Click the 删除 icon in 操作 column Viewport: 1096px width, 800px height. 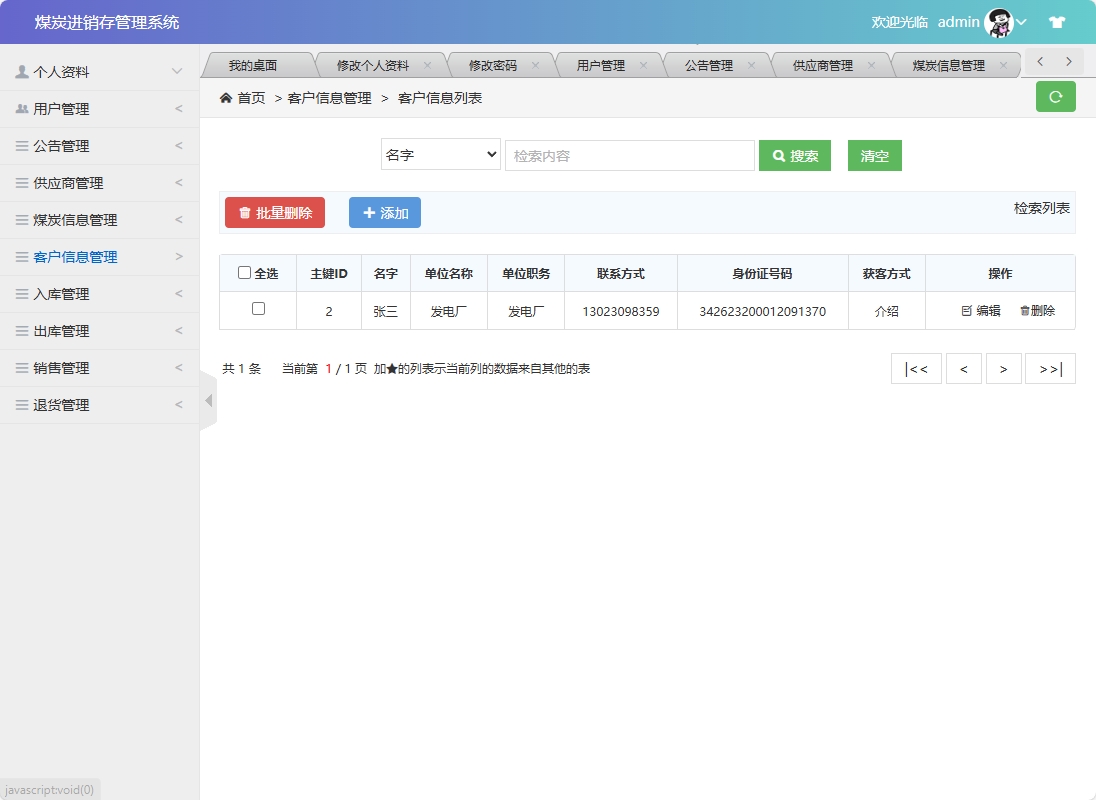pyautogui.click(x=1025, y=311)
